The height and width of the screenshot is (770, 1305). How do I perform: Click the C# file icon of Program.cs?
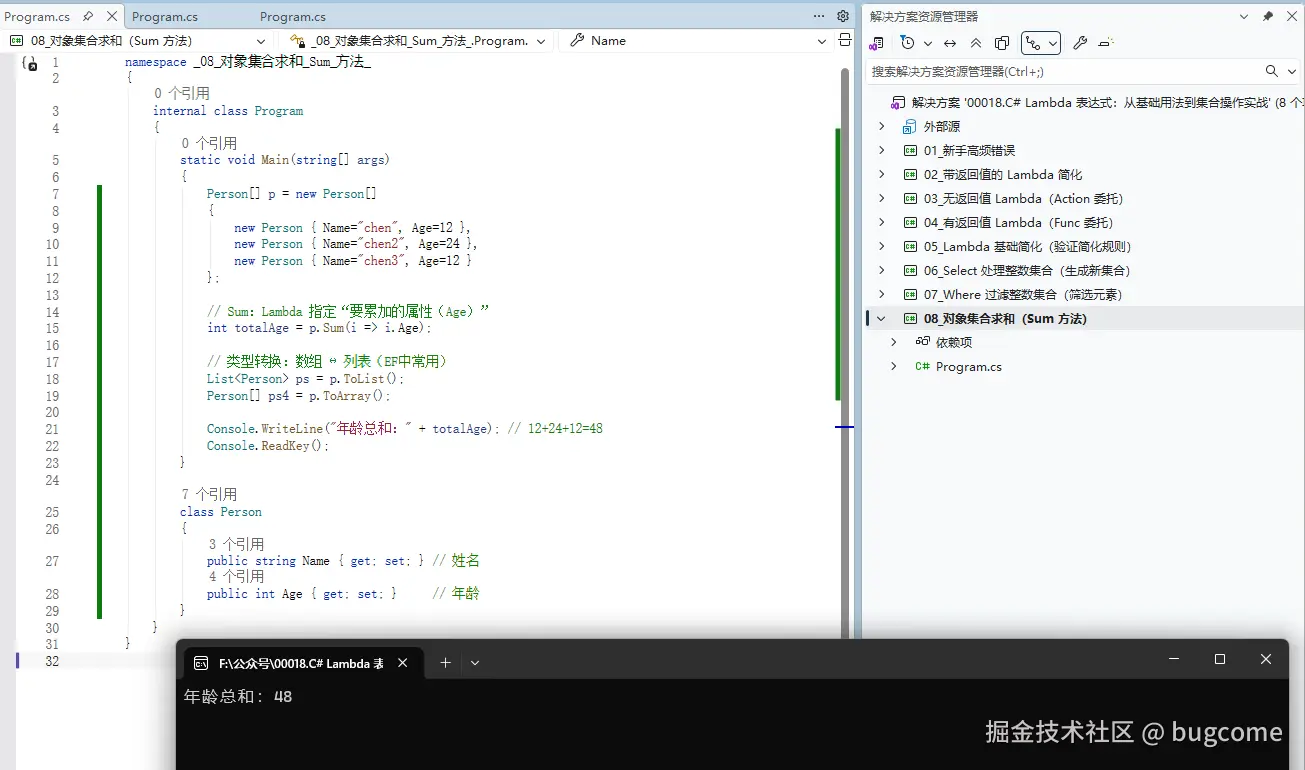pyautogui.click(x=923, y=366)
